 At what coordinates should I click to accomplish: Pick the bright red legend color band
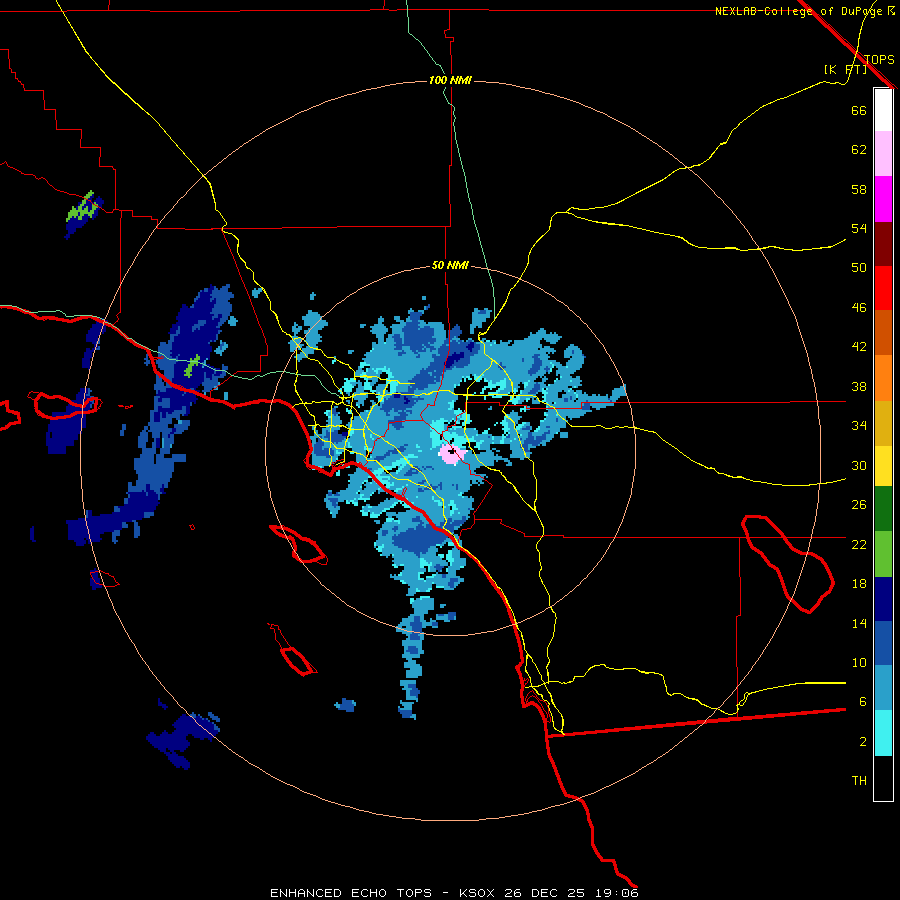click(x=883, y=288)
